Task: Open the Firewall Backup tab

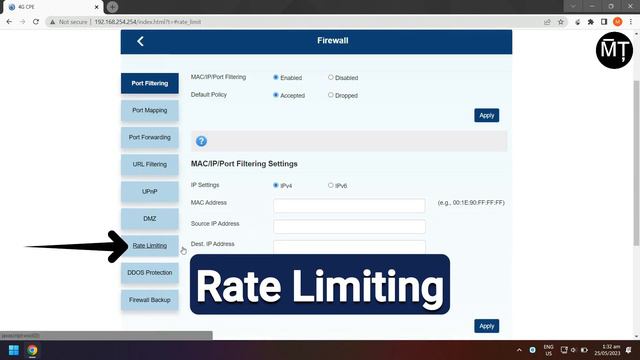Action: point(150,300)
